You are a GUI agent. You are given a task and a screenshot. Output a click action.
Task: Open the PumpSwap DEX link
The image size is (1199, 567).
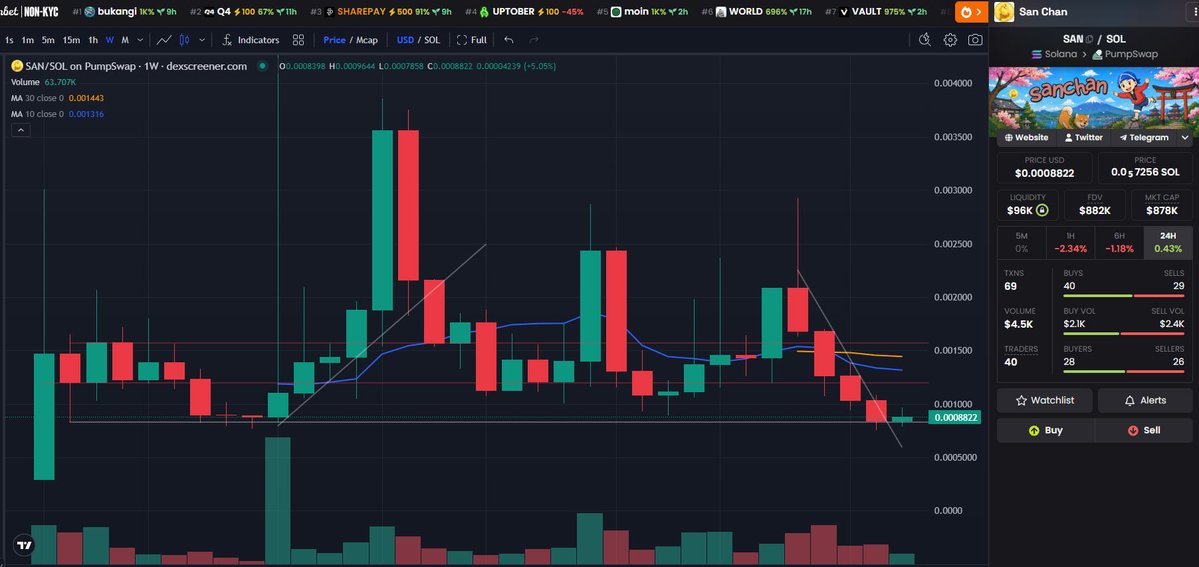(x=1125, y=54)
